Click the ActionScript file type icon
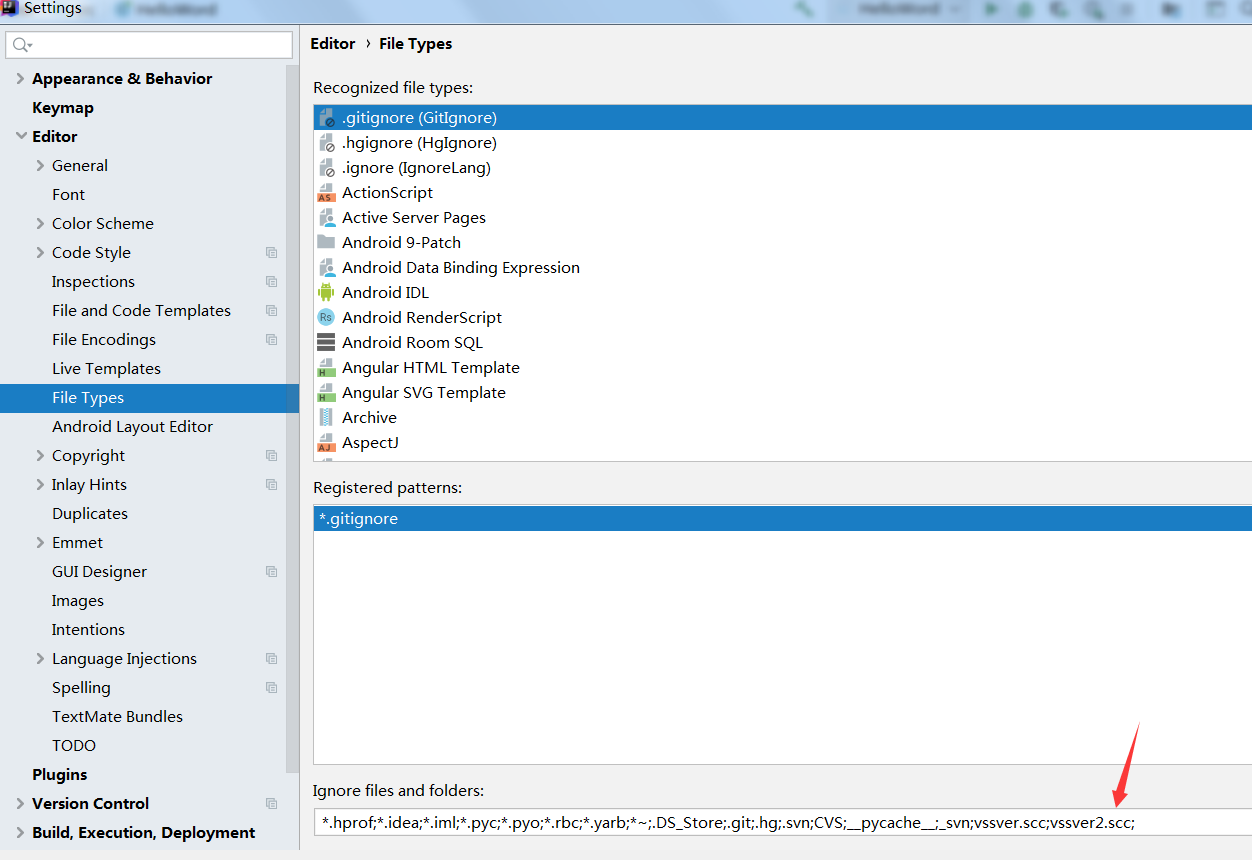The height and width of the screenshot is (860, 1252). [x=326, y=193]
